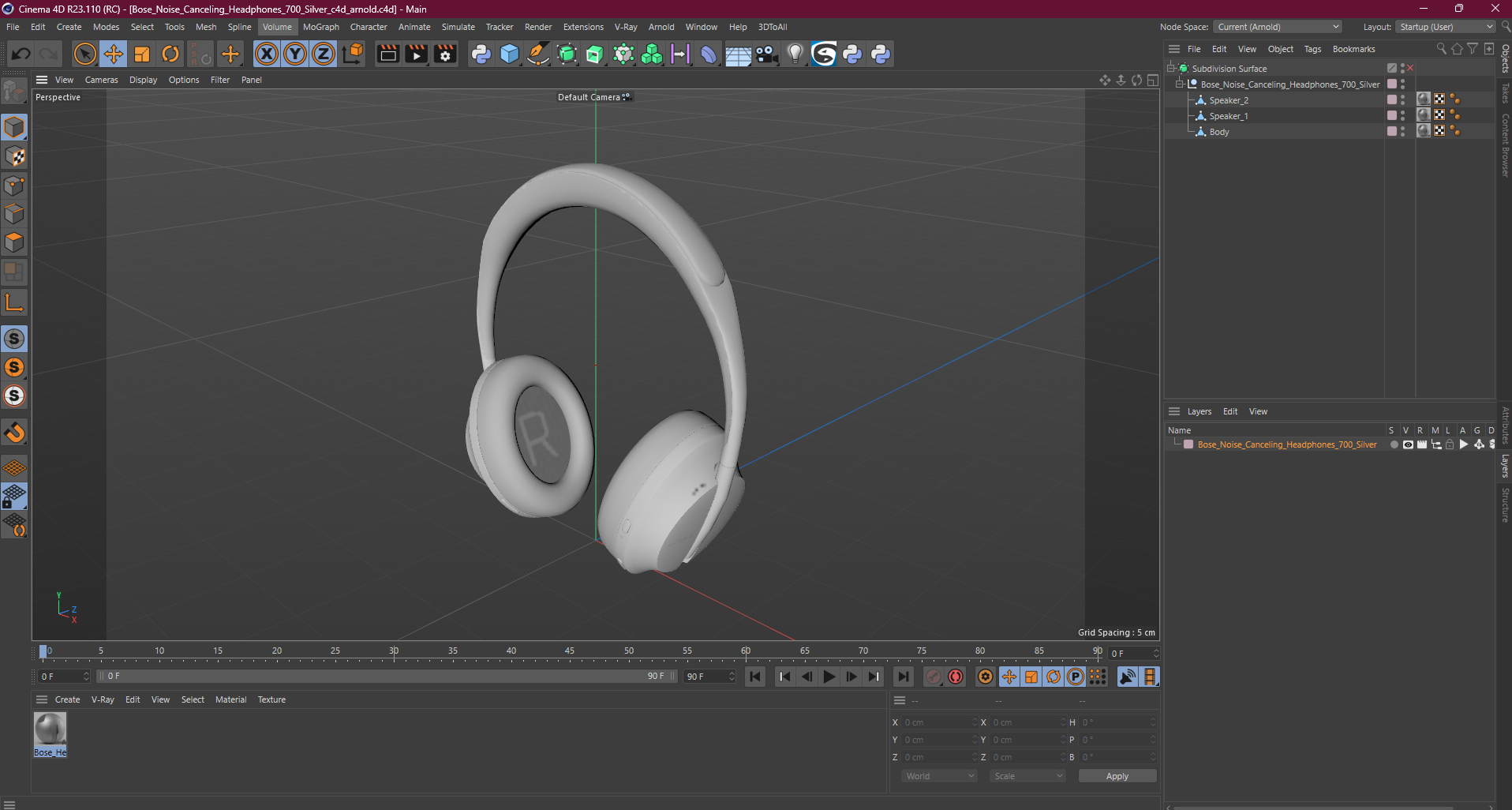Click Make Editable icon in left toolbar
The height and width of the screenshot is (810, 1512).
pos(14,92)
